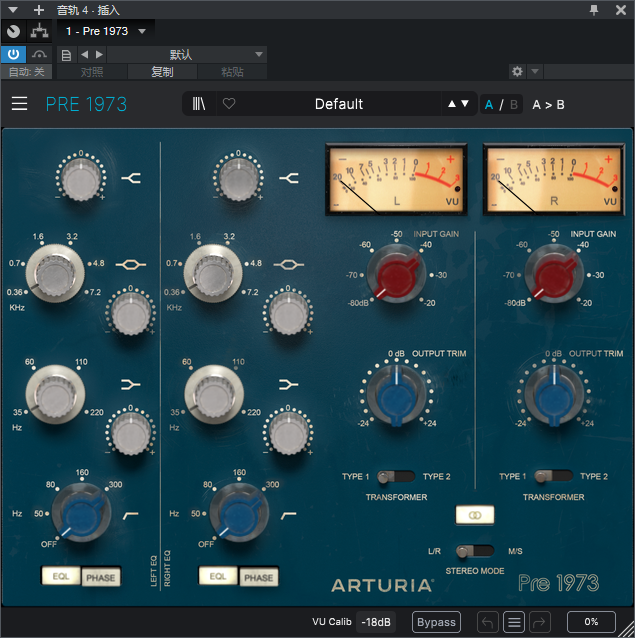Toggle left channel EQL button
Image resolution: width=635 pixels, height=638 pixels.
click(x=61, y=576)
